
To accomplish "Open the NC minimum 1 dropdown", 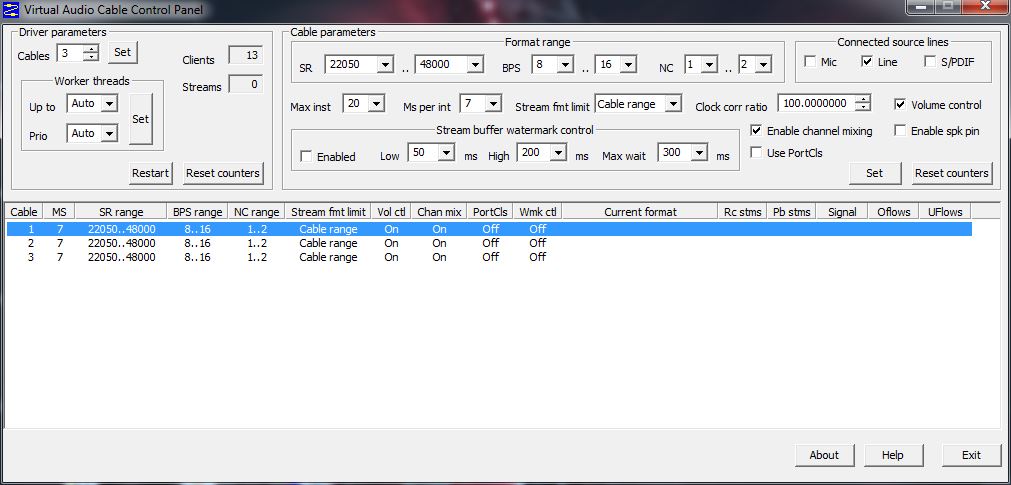I will coord(710,64).
